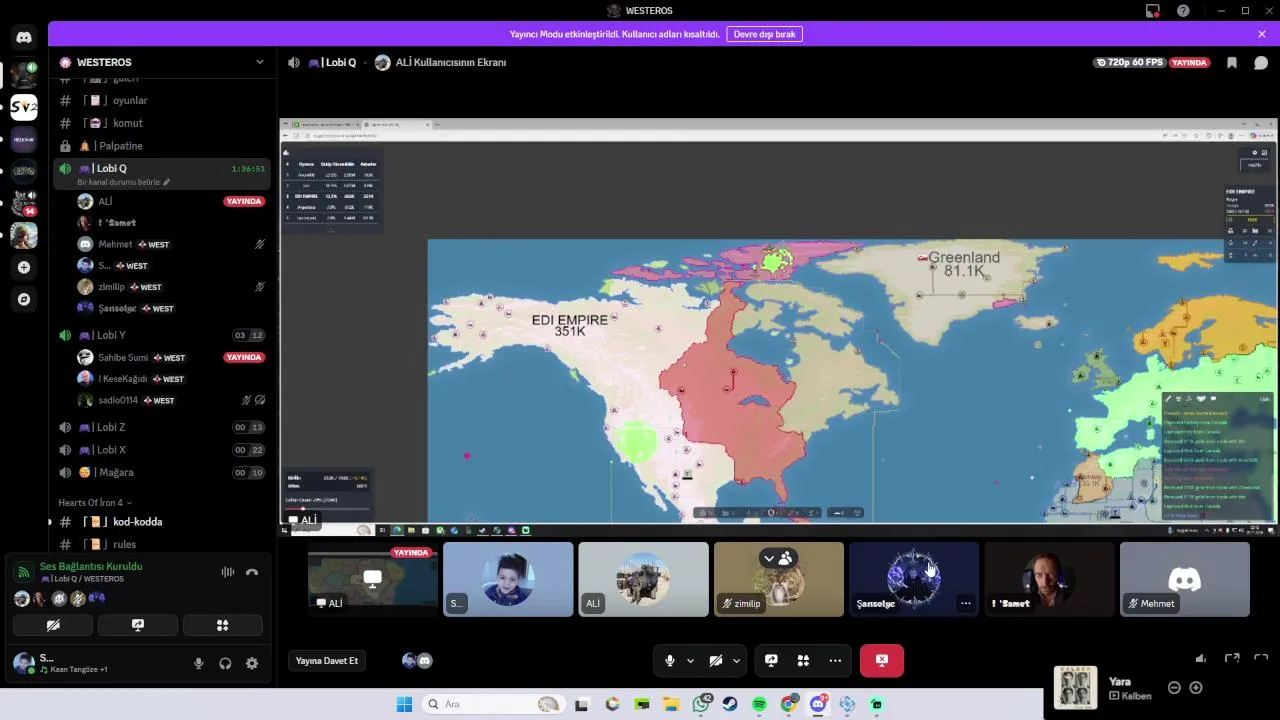Open stream quality 720p 60 FPS menu
Screen dimensions: 1280x720
[x=1130, y=62]
